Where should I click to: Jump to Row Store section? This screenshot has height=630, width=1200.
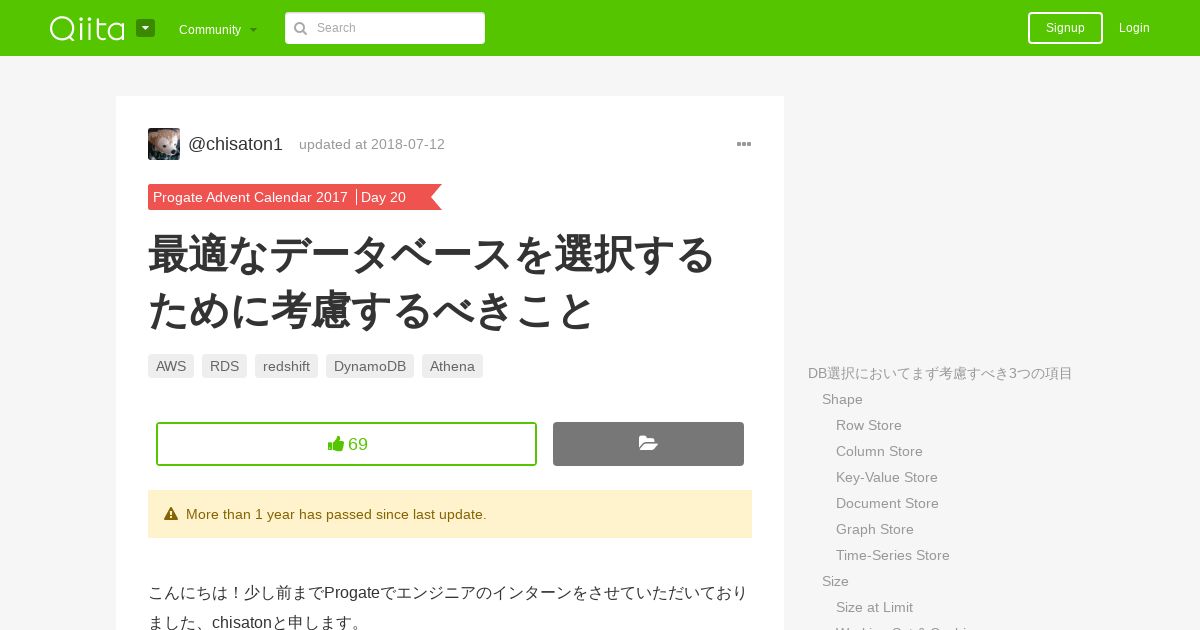869,425
